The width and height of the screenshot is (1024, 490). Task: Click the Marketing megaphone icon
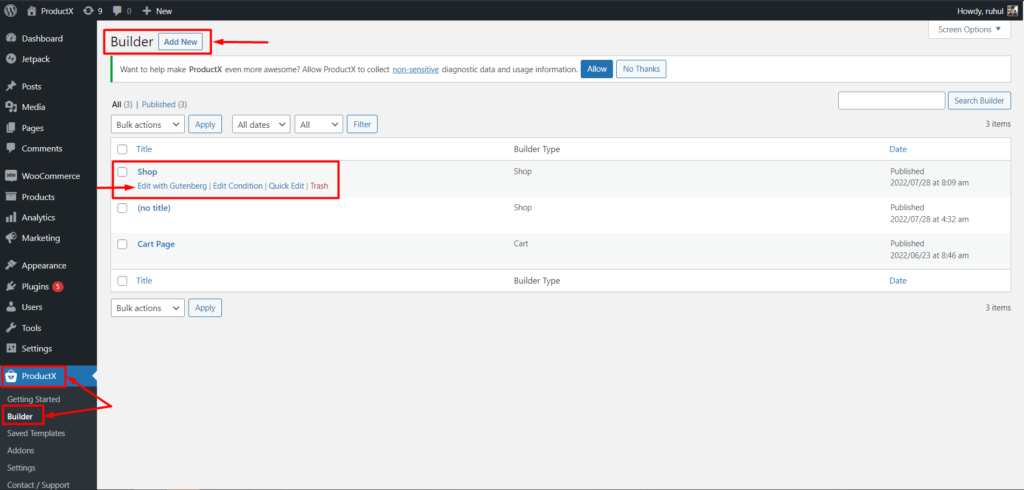[10, 238]
